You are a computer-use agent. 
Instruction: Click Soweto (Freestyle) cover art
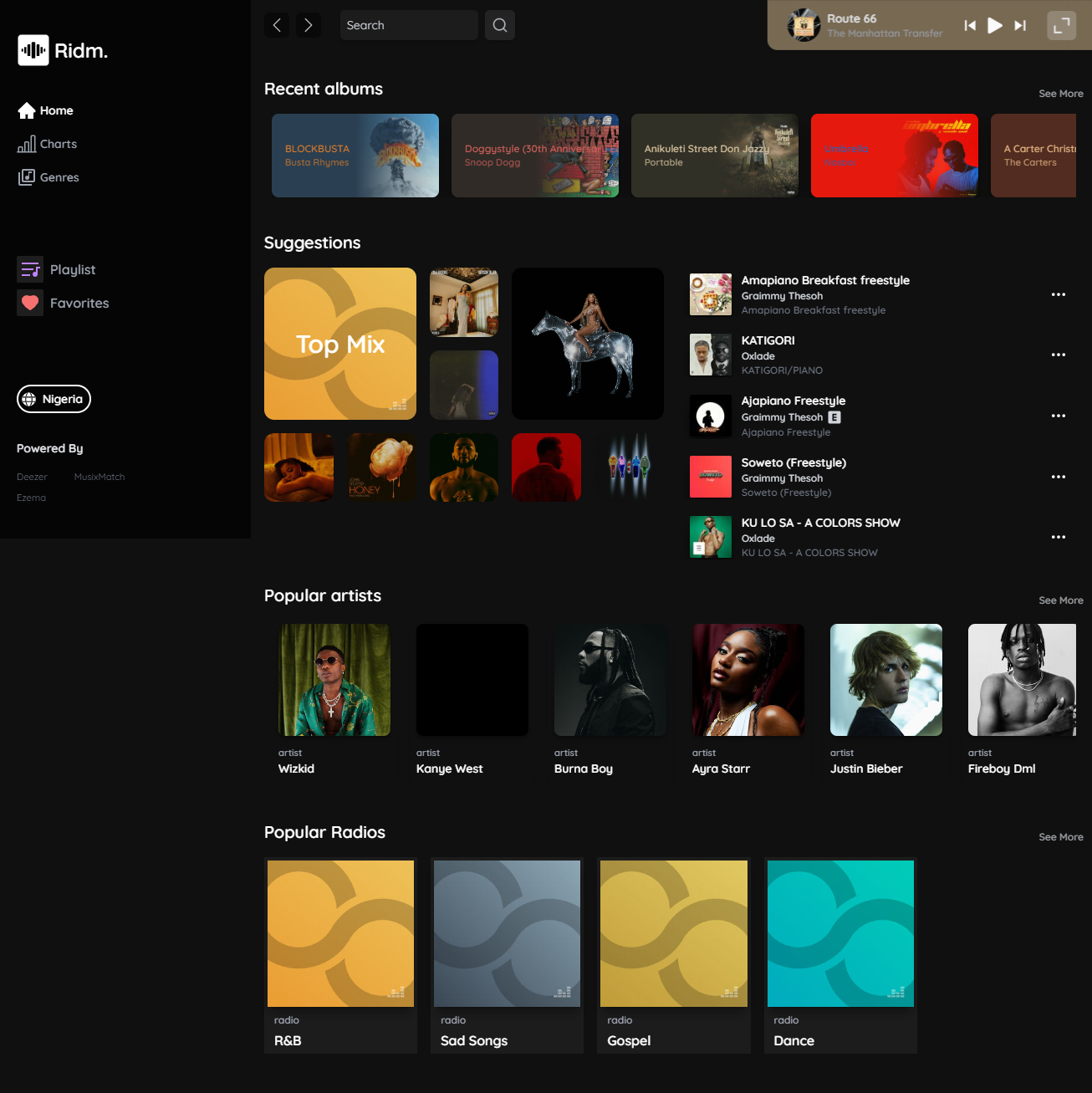point(711,477)
